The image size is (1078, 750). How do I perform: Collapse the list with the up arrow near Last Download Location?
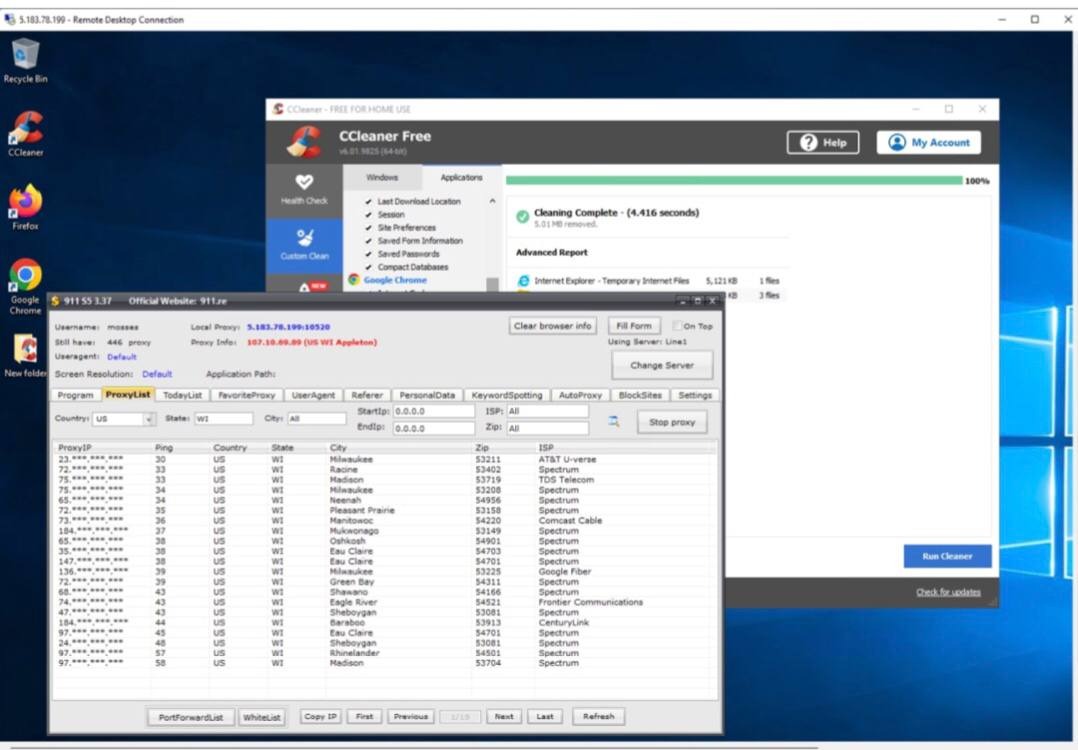pos(492,201)
